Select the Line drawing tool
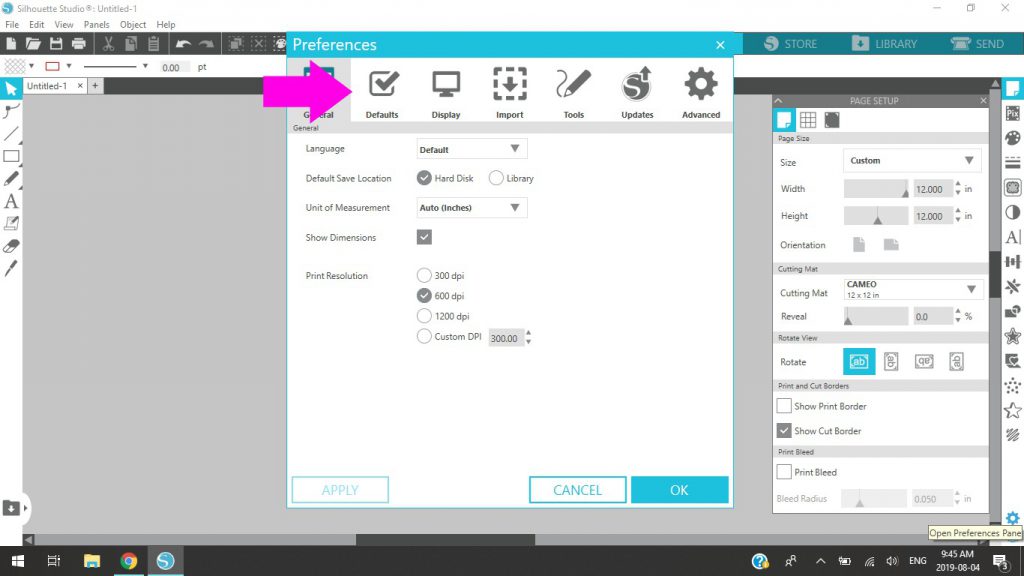1024x576 pixels. (x=11, y=134)
